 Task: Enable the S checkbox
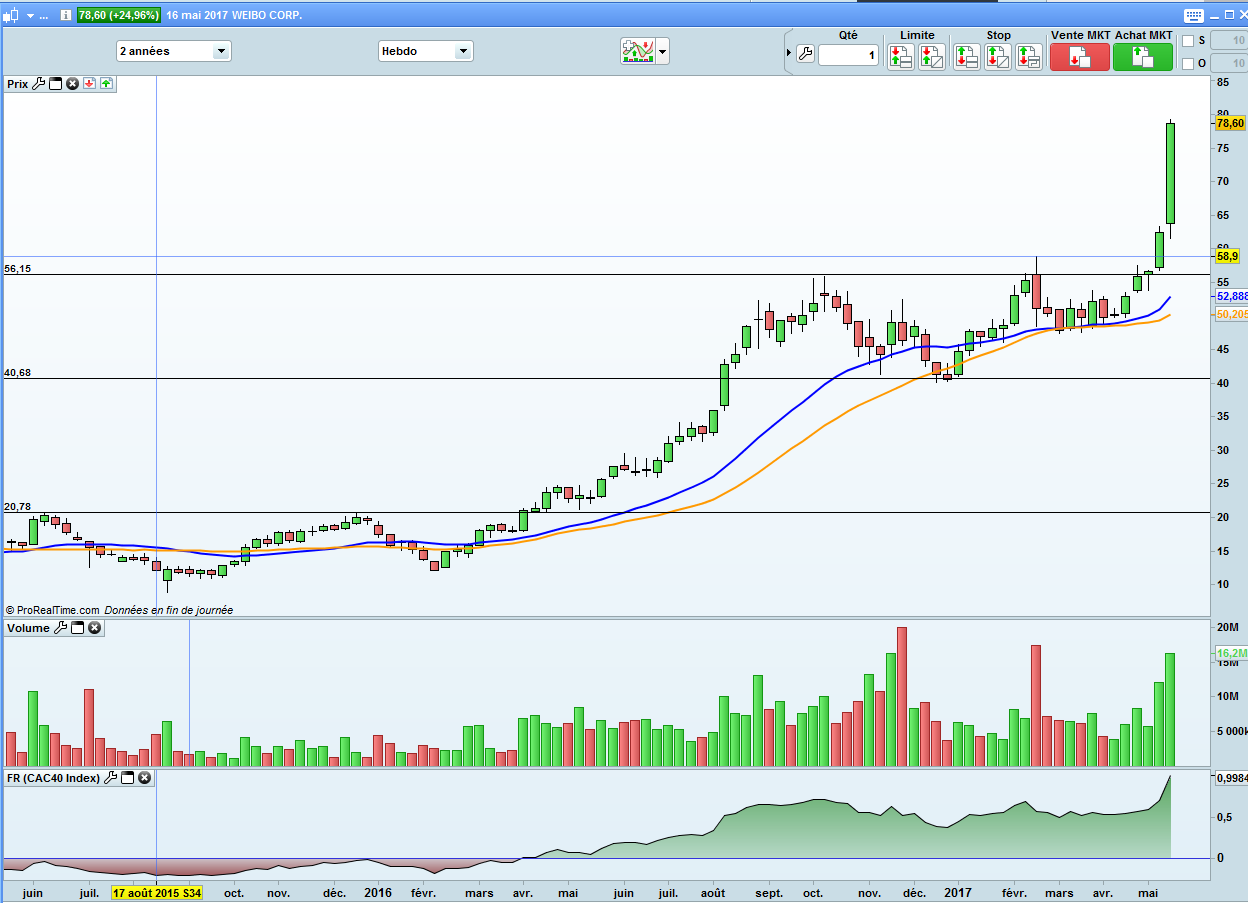pos(1188,41)
